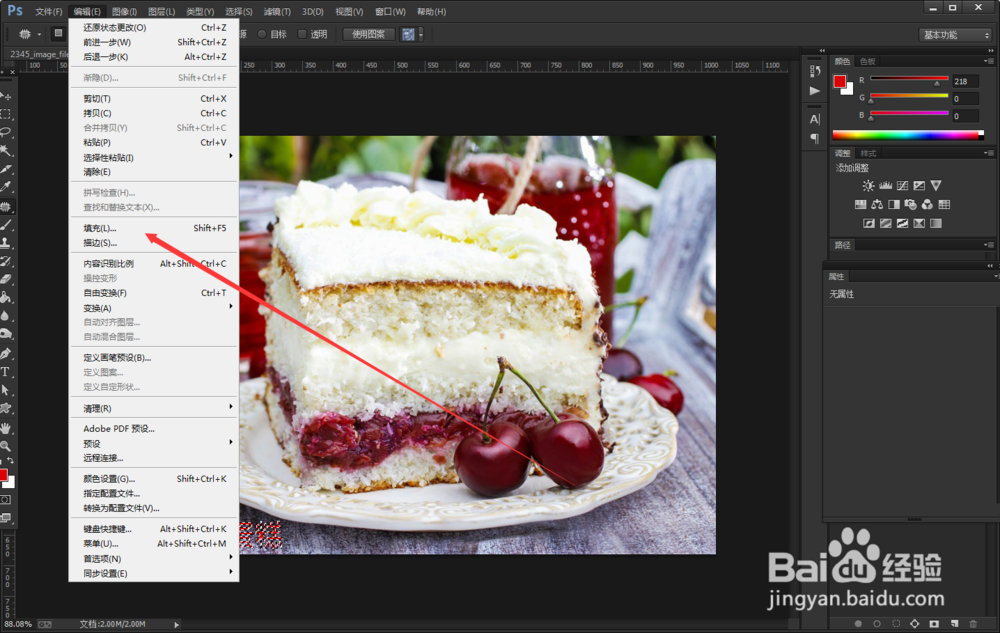This screenshot has width=1000, height=633.
Task: Add an Exposure adjustment
Action: pos(919,186)
